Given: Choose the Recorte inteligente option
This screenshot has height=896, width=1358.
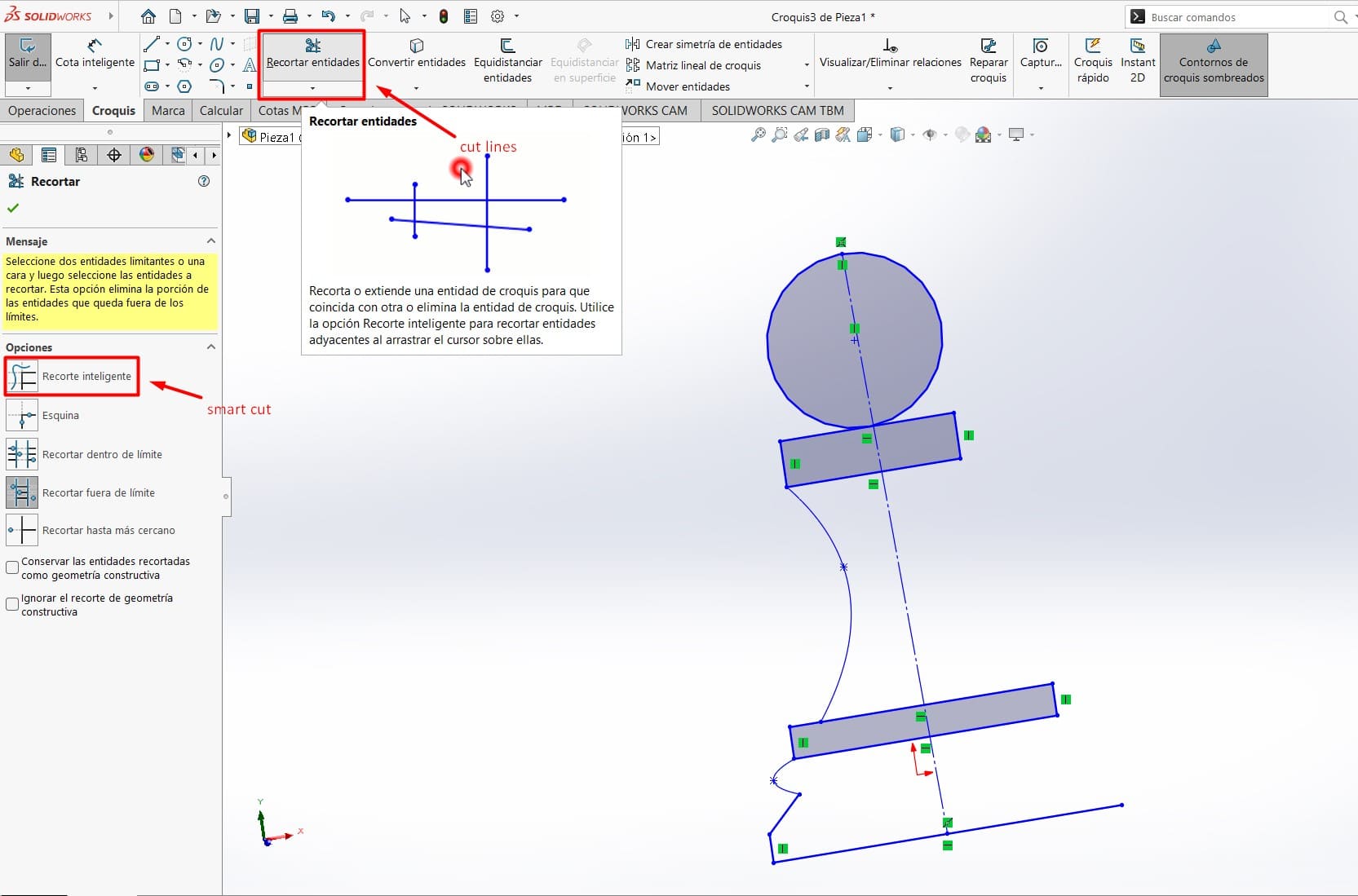Looking at the screenshot, I should 72,376.
